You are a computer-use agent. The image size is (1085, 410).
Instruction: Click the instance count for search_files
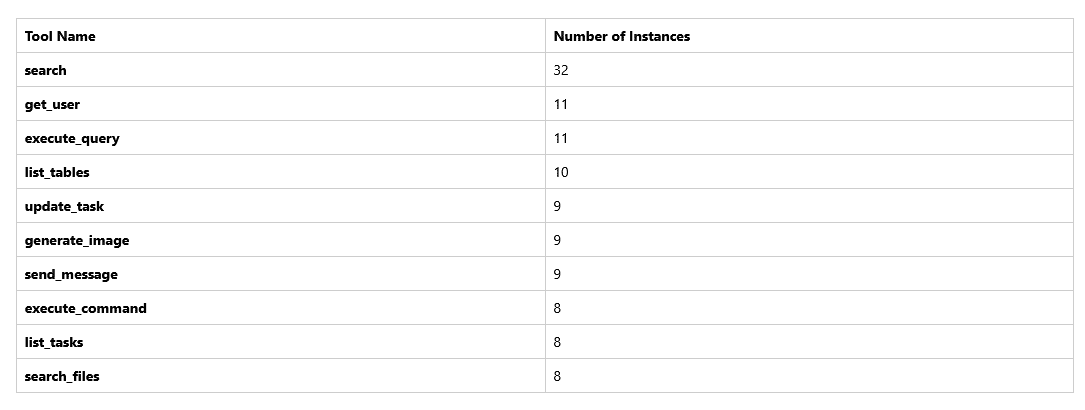pyautogui.click(x=558, y=376)
